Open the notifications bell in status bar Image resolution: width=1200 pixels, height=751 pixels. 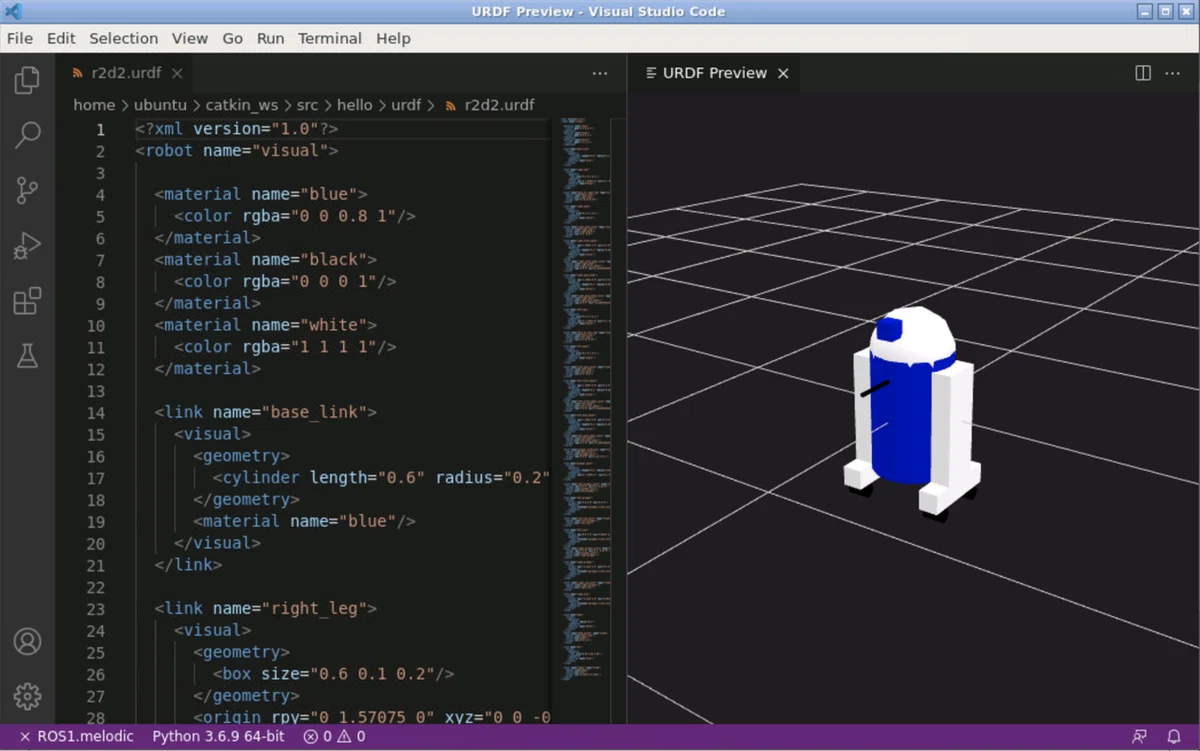pos(1174,737)
